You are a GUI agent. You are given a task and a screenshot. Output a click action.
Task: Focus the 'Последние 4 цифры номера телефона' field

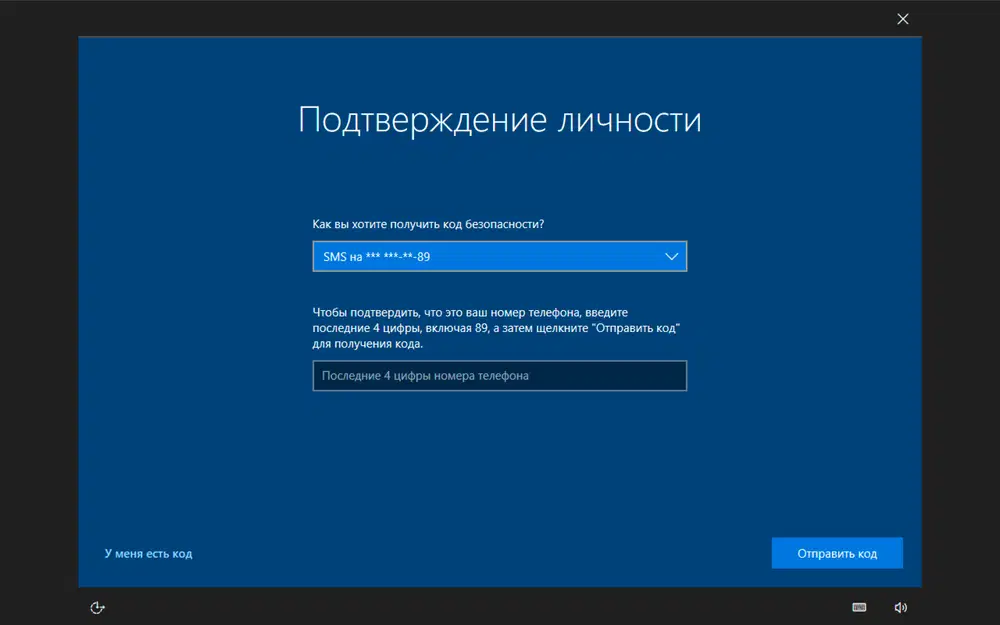500,375
